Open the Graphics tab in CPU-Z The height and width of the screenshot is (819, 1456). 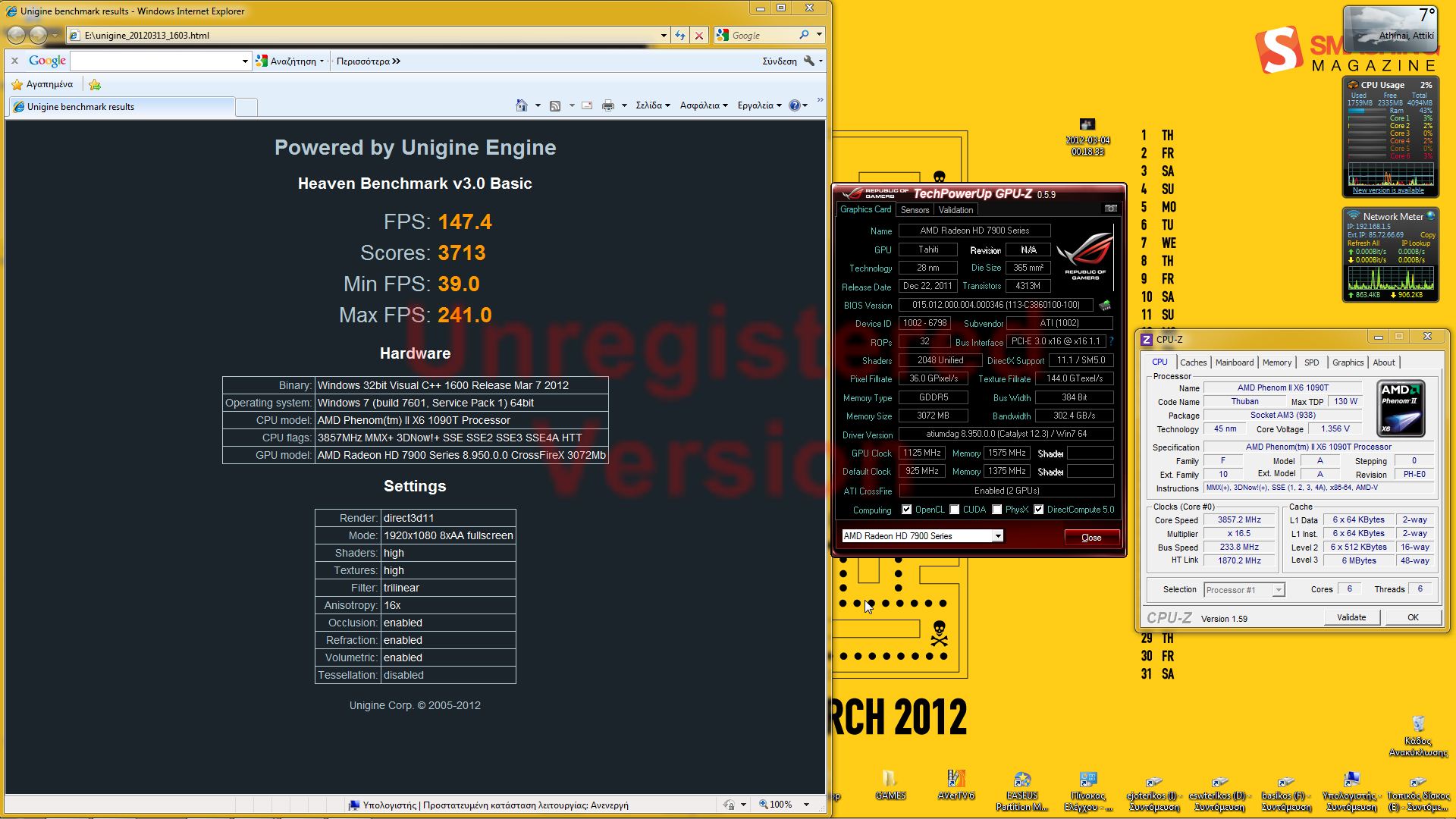1348,362
